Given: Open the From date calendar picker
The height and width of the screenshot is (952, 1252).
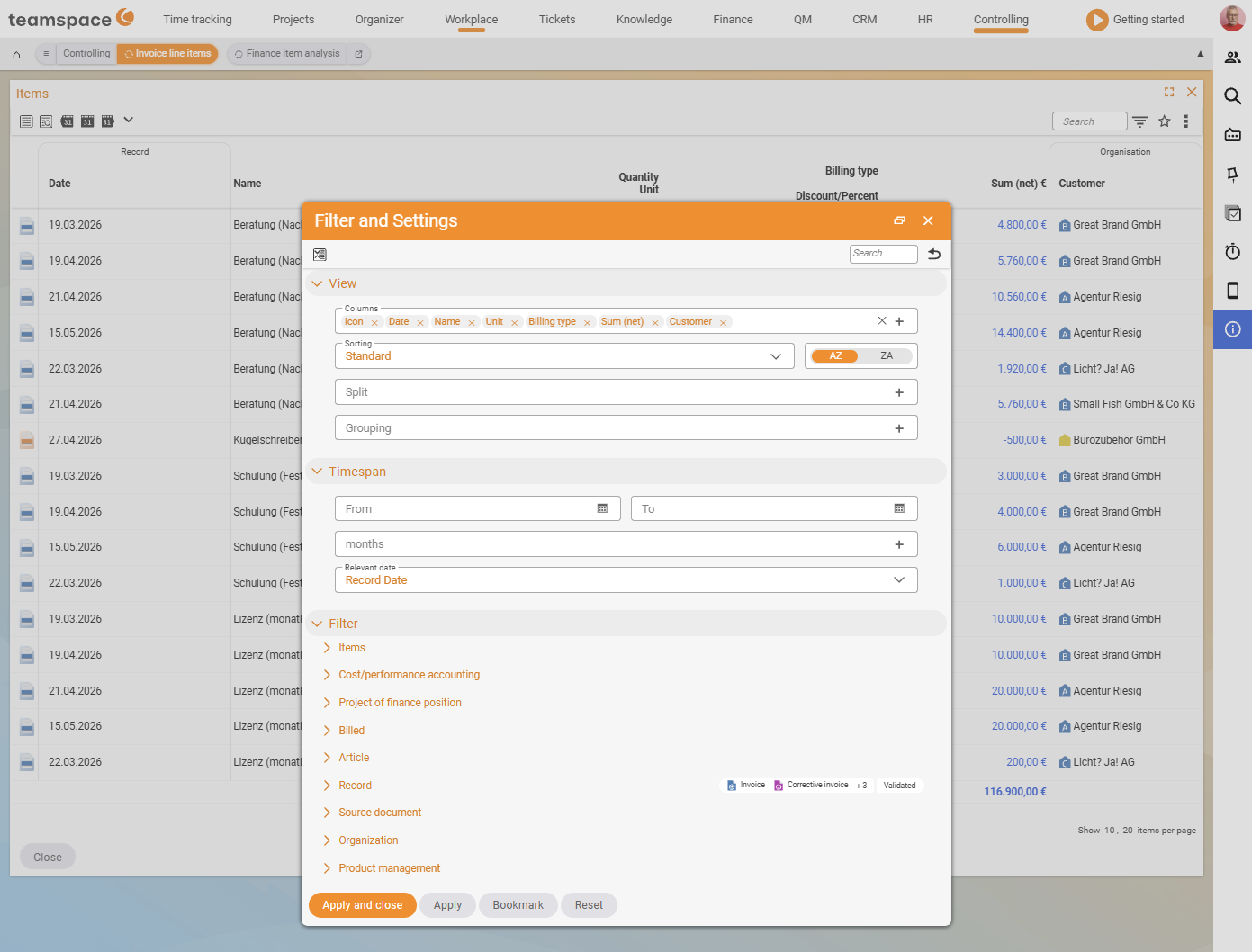Looking at the screenshot, I should tap(602, 508).
